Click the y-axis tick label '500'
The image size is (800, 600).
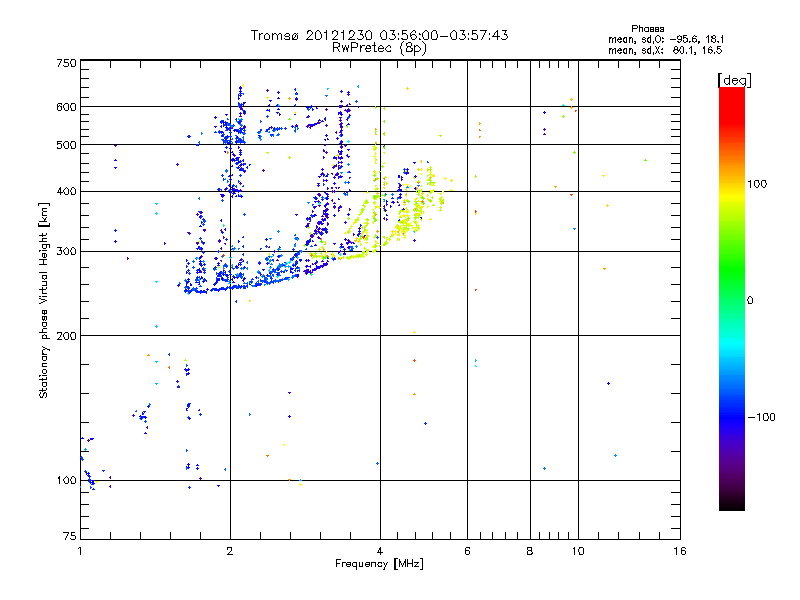(x=67, y=145)
